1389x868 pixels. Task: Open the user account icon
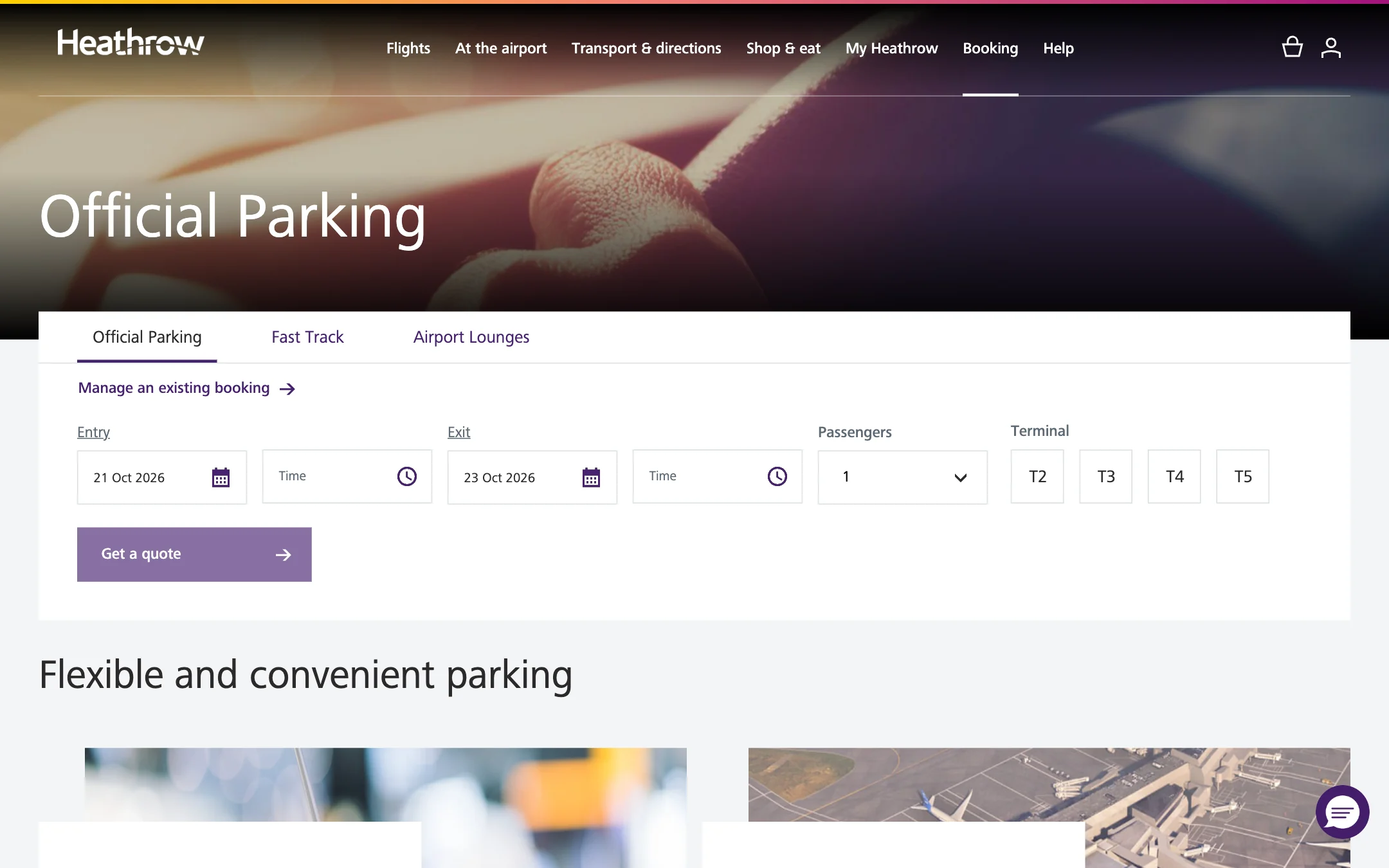point(1330,48)
